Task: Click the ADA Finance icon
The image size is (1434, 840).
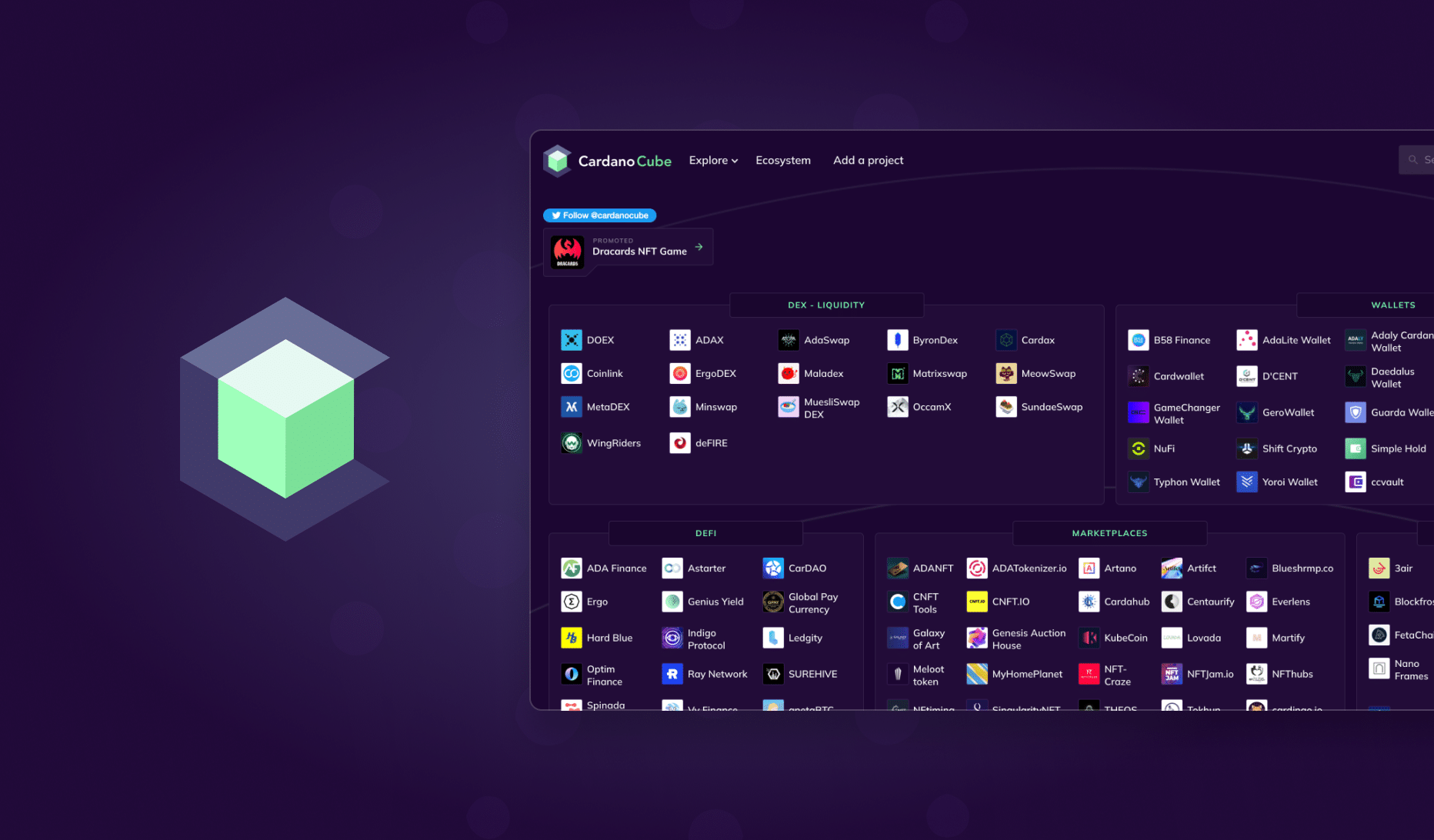Action: [572, 568]
